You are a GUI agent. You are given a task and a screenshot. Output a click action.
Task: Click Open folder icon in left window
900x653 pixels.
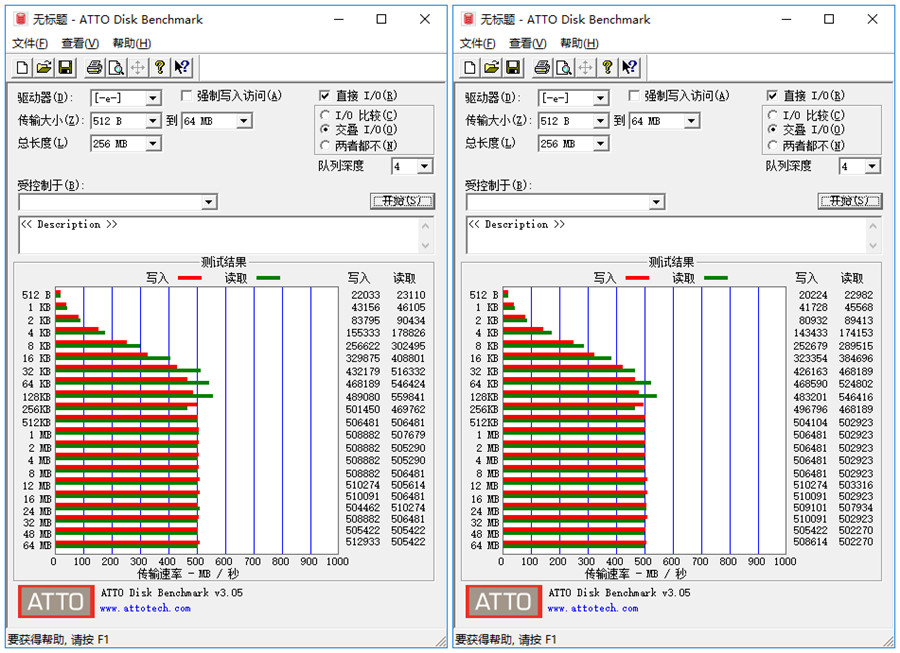click(x=43, y=67)
